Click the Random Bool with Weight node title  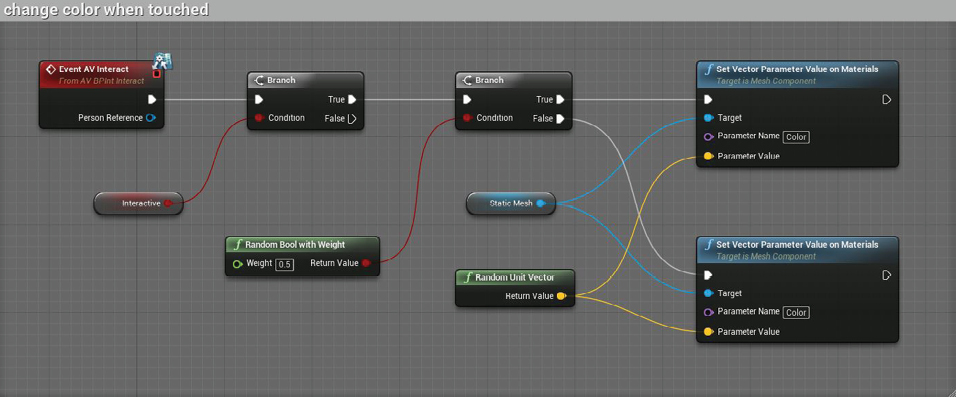(295, 245)
